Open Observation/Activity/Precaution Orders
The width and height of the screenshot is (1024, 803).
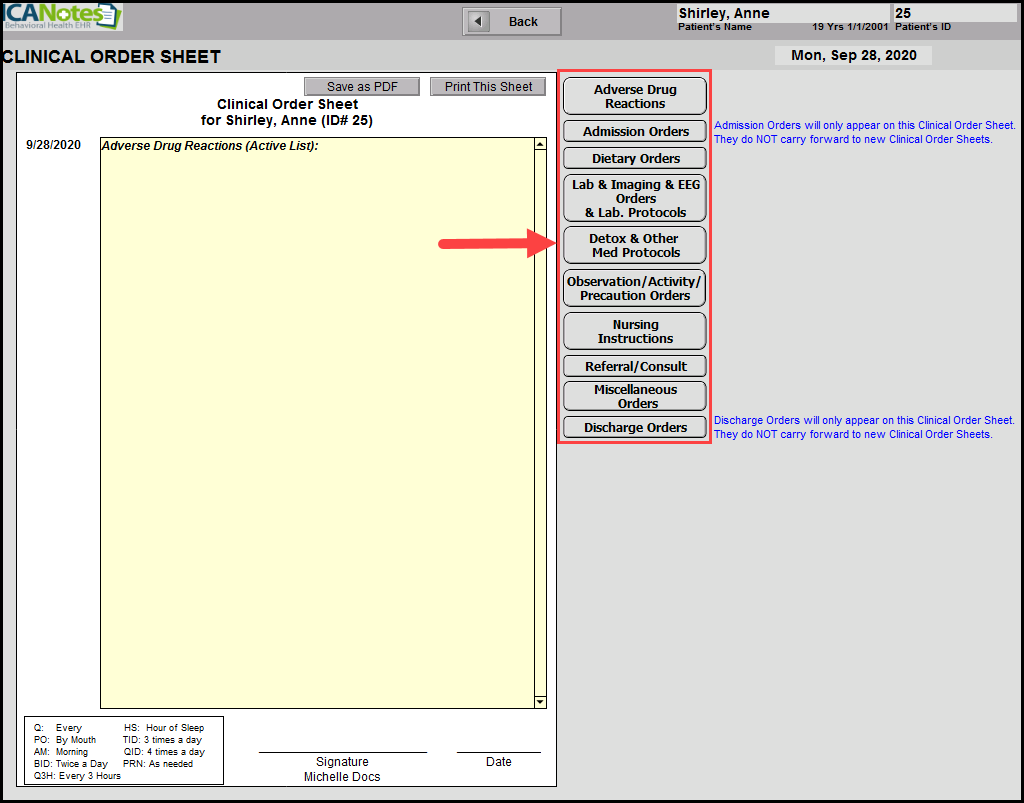[635, 288]
